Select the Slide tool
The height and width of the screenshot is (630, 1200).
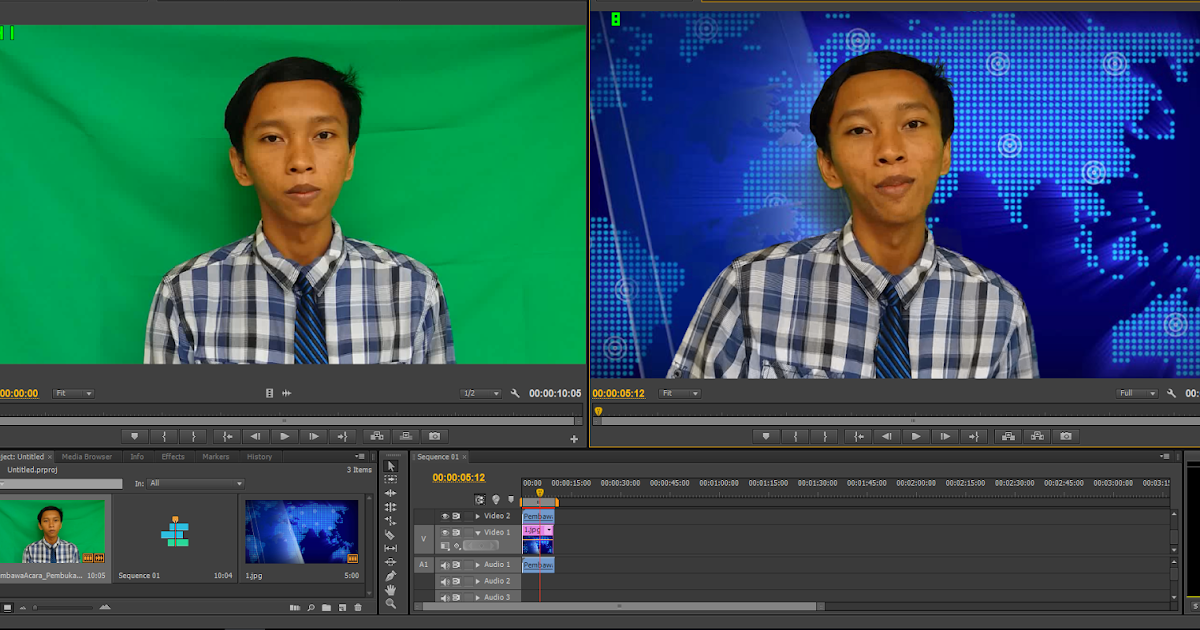(x=391, y=562)
